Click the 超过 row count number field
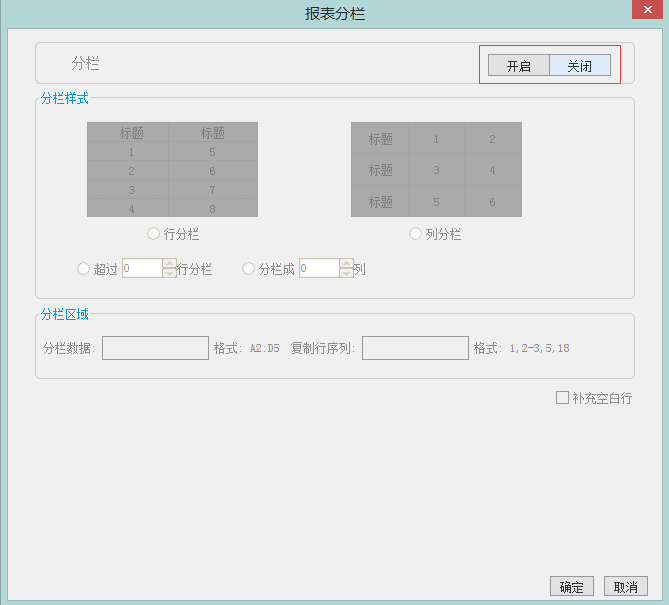 (143, 268)
